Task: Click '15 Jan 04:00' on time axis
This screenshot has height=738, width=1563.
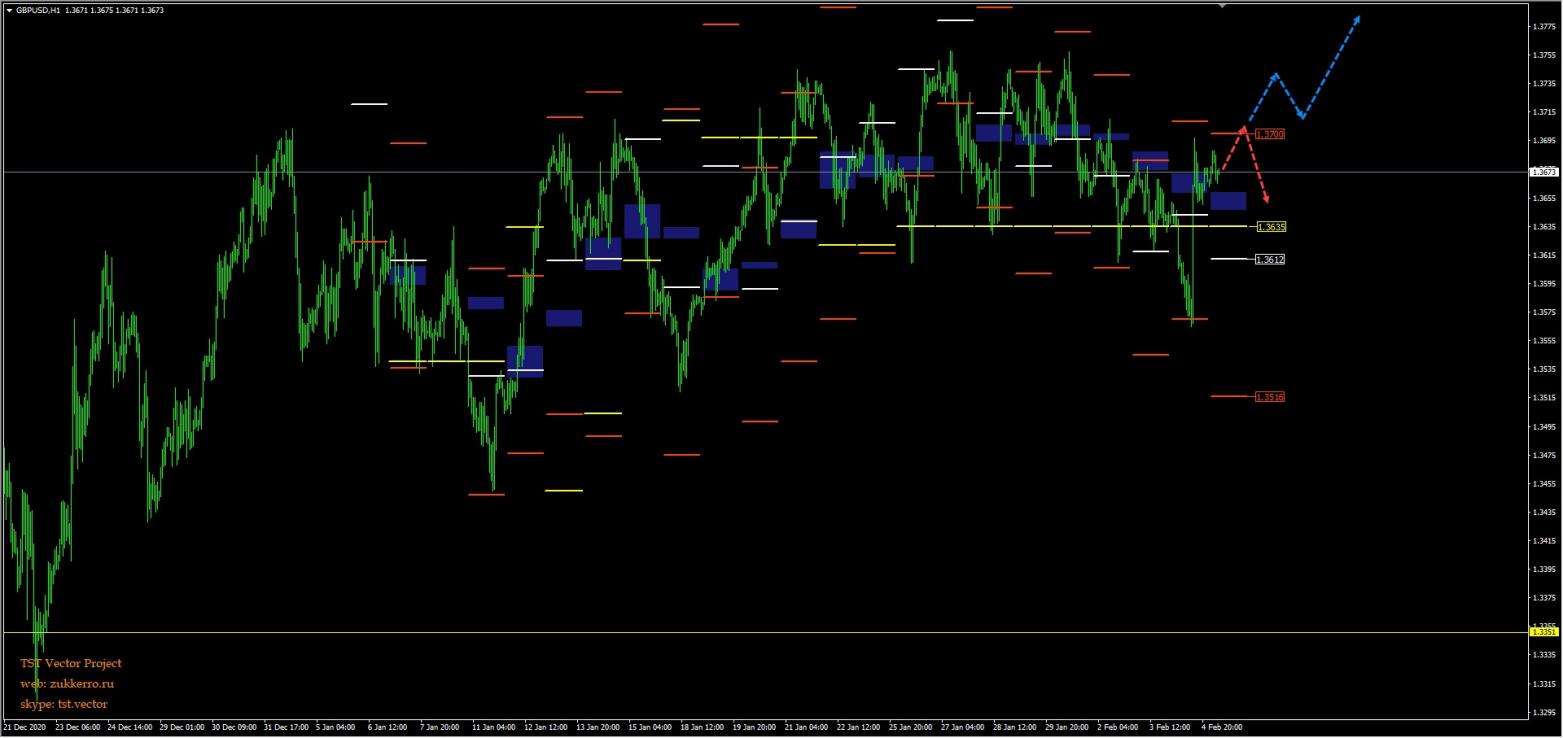Action: tap(650, 727)
